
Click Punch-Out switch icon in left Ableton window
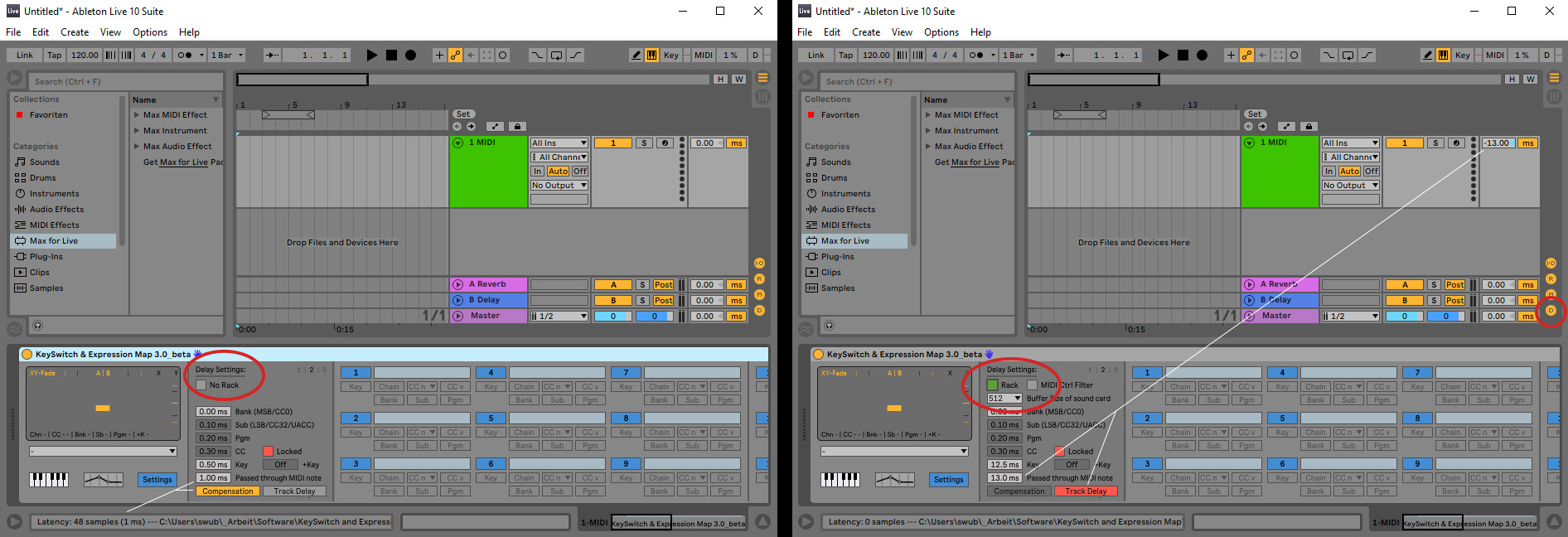point(575,56)
